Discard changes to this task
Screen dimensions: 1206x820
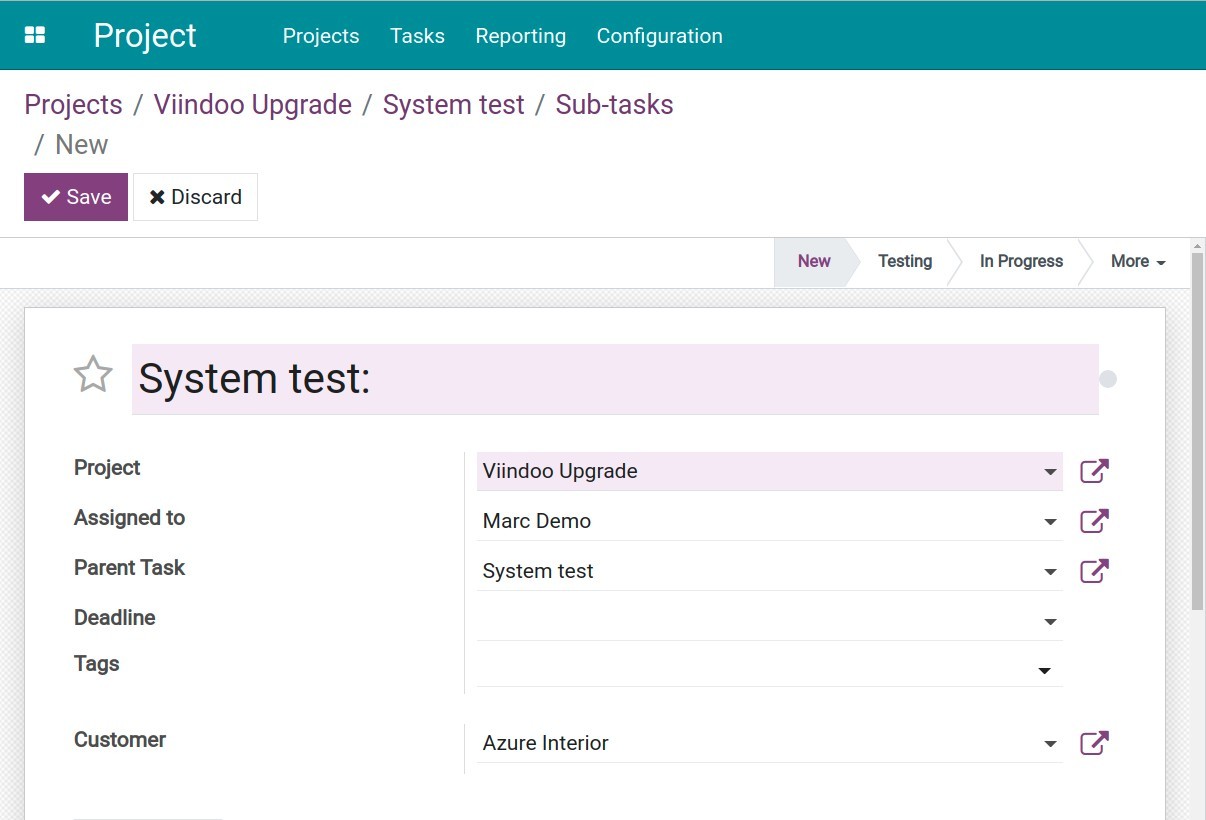(x=195, y=196)
